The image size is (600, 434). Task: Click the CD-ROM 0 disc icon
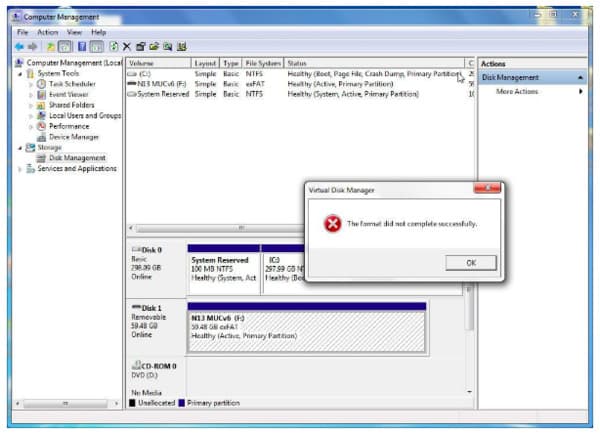[x=136, y=365]
